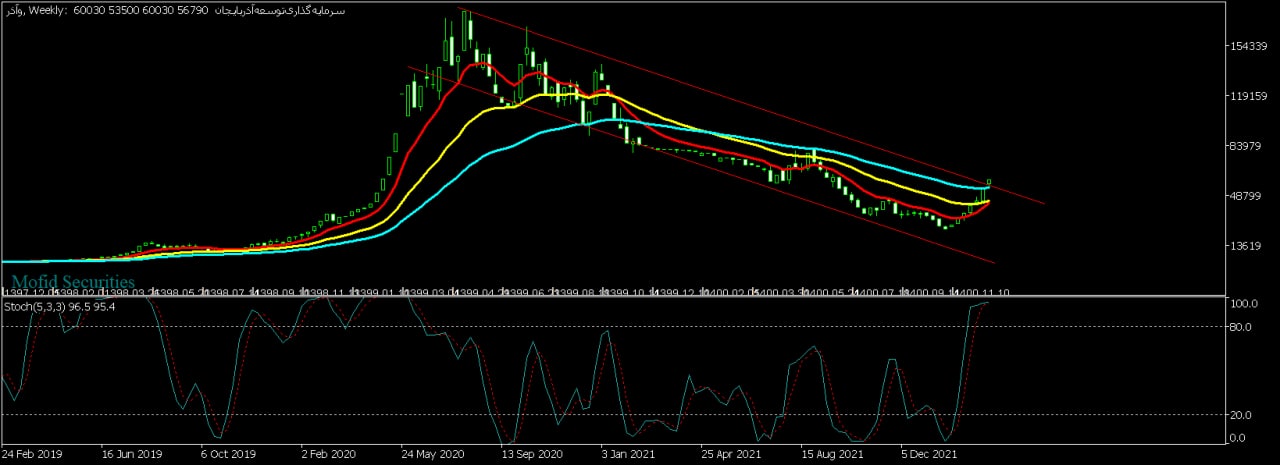Click the 13619 price axis label
This screenshot has width=1280, height=465.
pos(1250,245)
